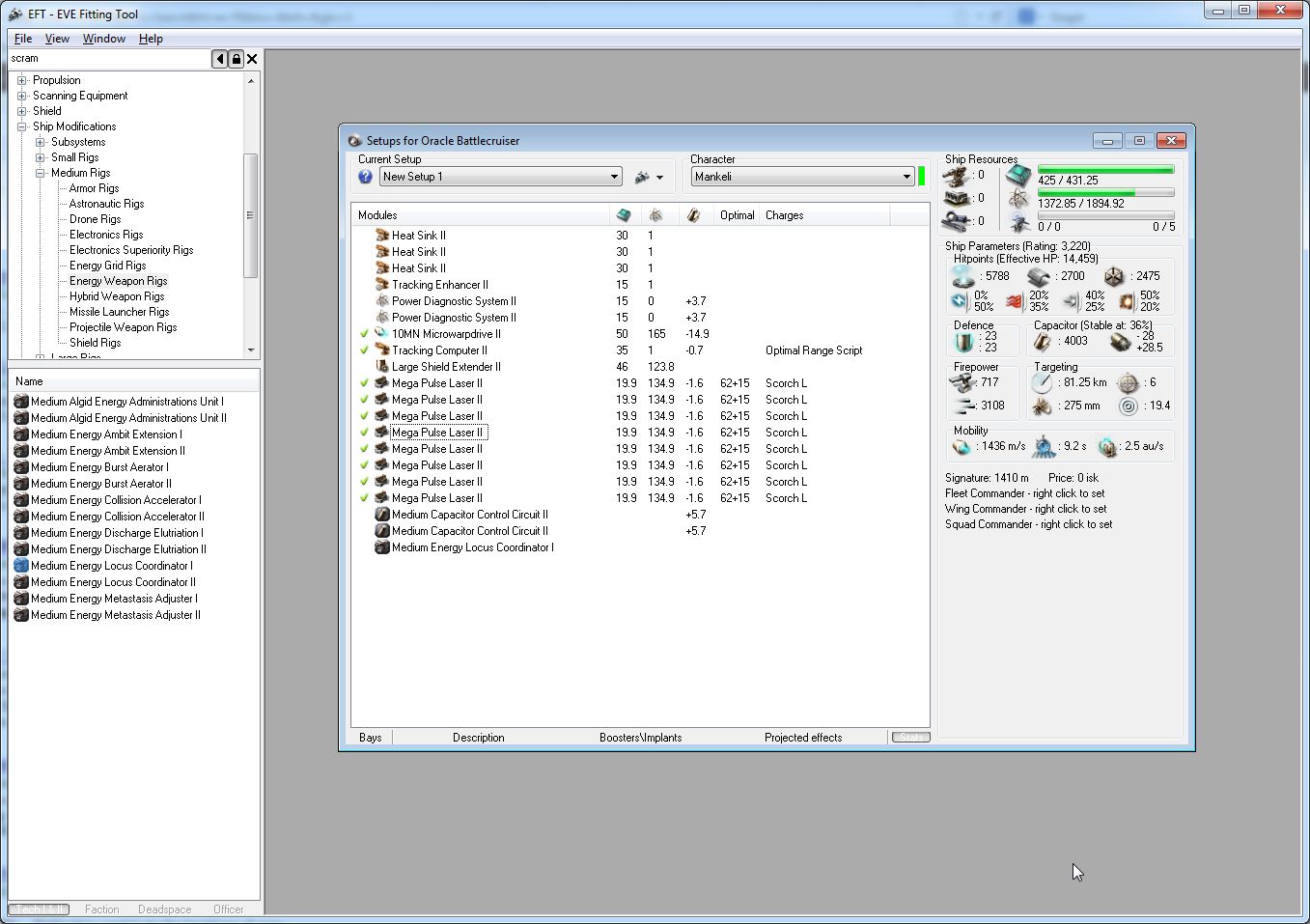Click the scan resolution icon beside 275 mm

pos(1043,406)
